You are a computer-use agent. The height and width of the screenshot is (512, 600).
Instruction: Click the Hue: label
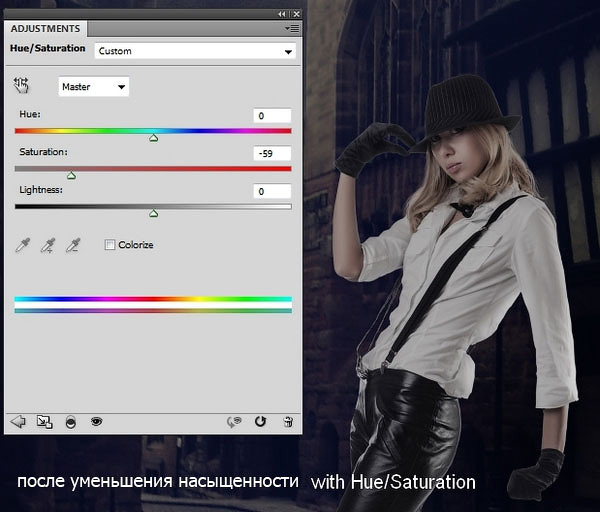coord(30,114)
